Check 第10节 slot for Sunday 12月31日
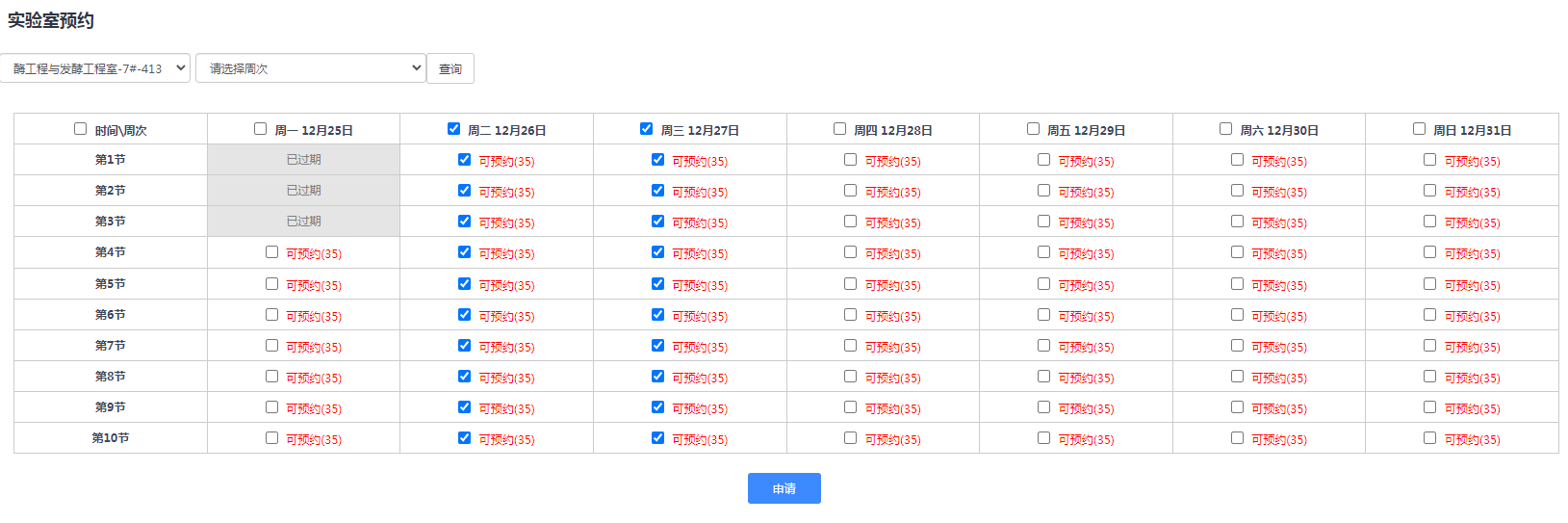The image size is (1568, 523). [x=1429, y=438]
